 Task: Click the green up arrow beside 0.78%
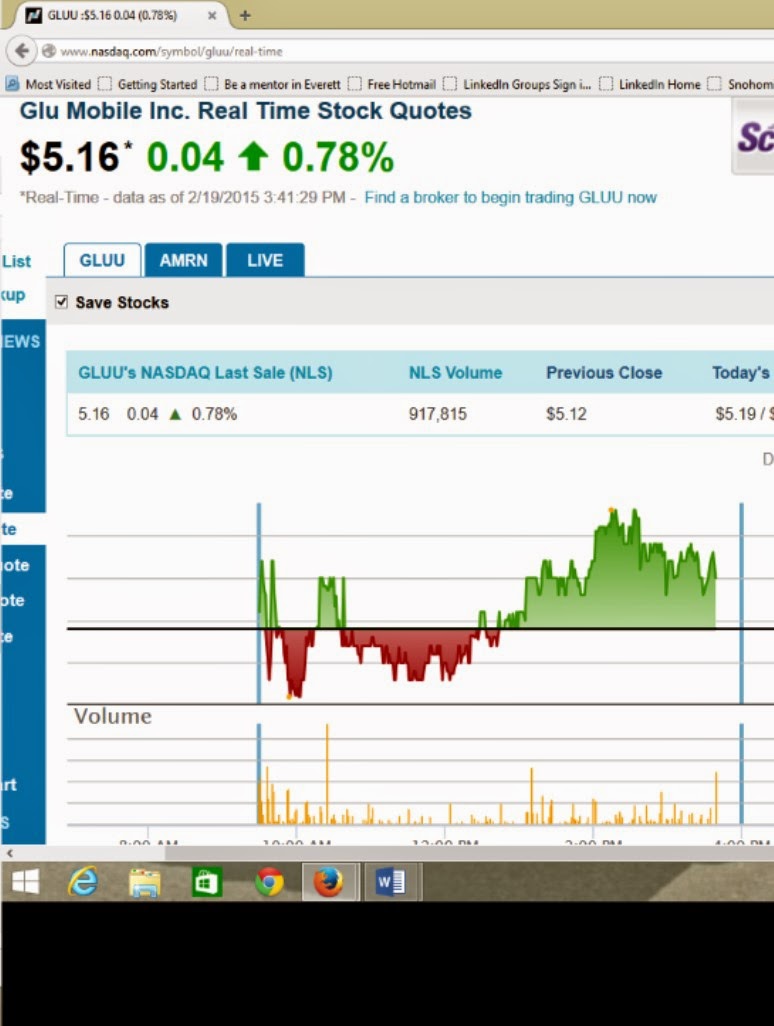click(253, 157)
